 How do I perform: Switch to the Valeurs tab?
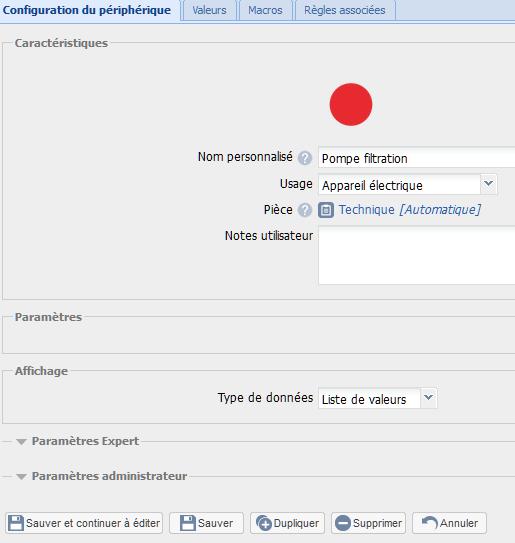point(209,10)
